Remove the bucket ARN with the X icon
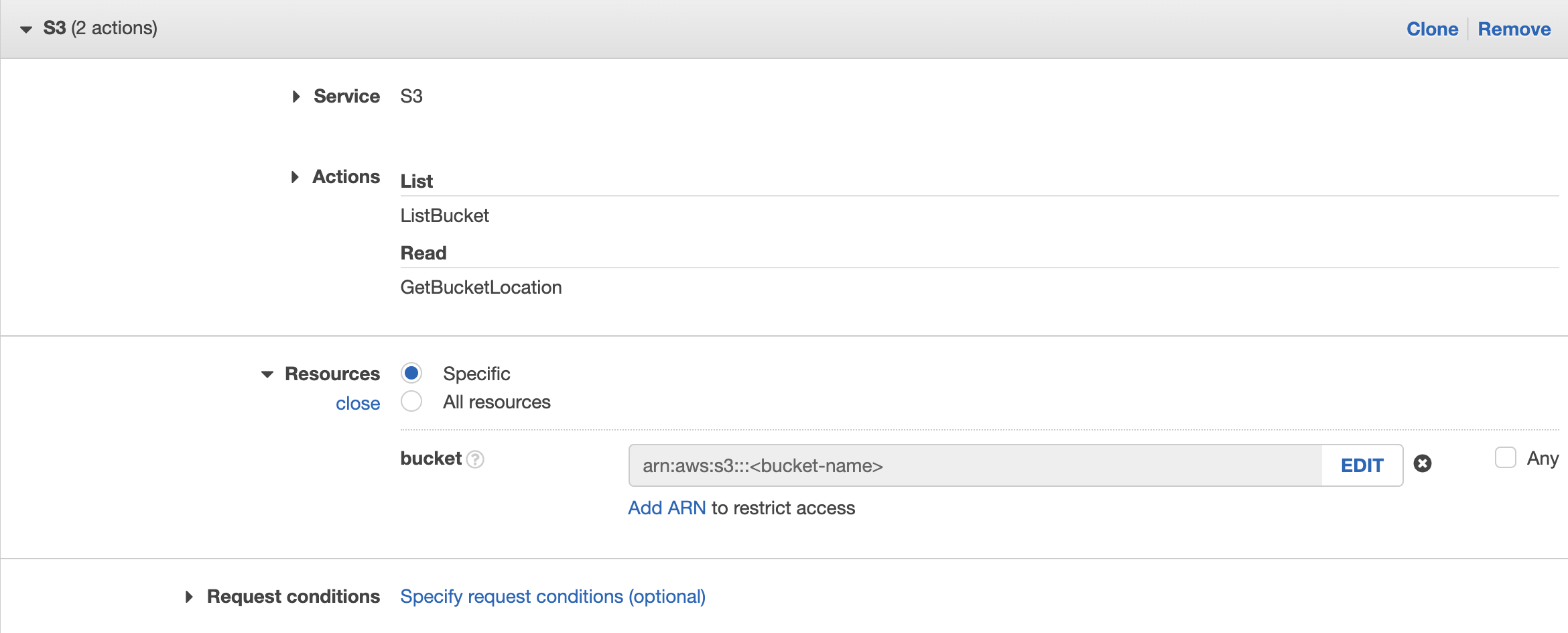The width and height of the screenshot is (1568, 633). (x=1422, y=464)
